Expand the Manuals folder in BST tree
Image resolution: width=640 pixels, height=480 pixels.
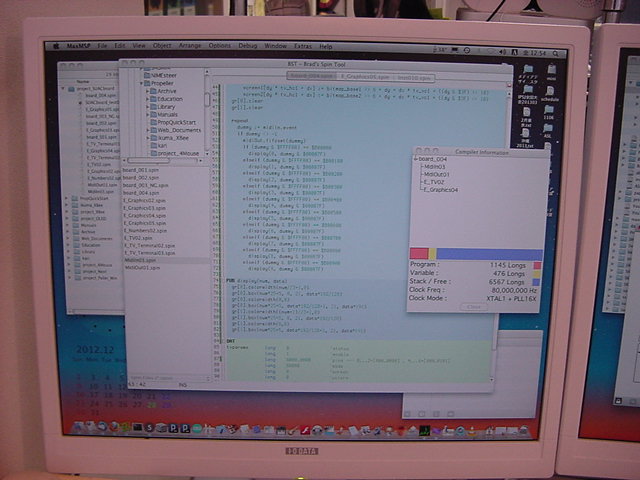click(148, 114)
